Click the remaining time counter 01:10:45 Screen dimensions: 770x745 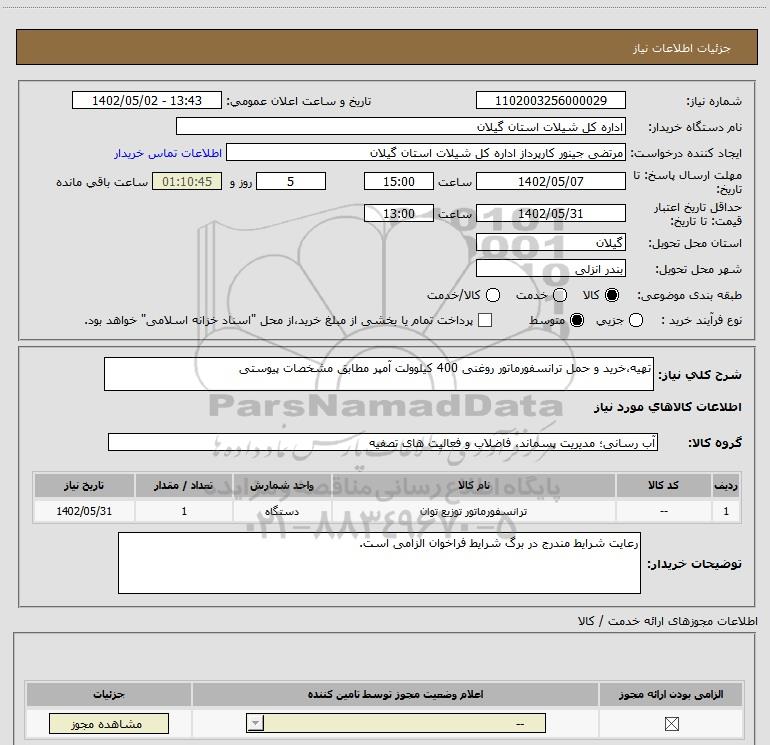click(187, 181)
